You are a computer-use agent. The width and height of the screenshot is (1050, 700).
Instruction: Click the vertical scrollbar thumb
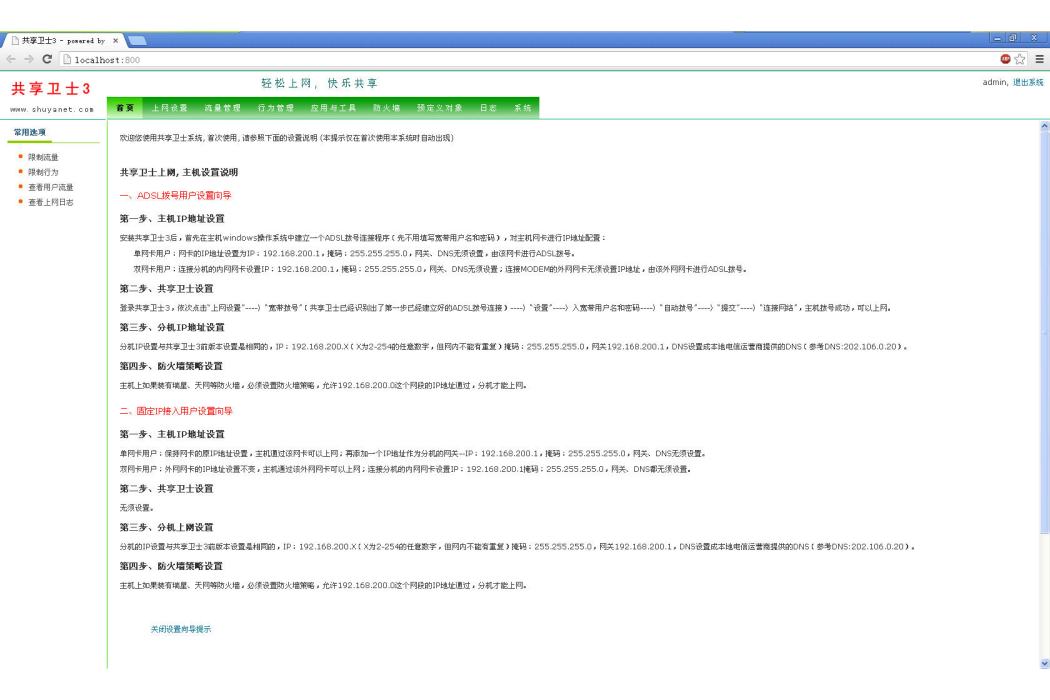click(x=1045, y=332)
